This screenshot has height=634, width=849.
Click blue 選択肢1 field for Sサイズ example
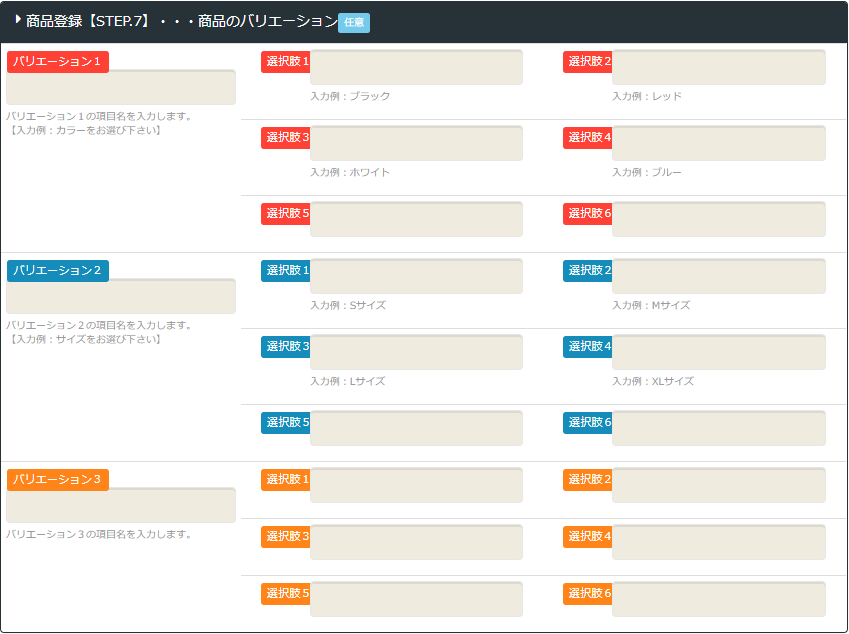[x=416, y=277]
